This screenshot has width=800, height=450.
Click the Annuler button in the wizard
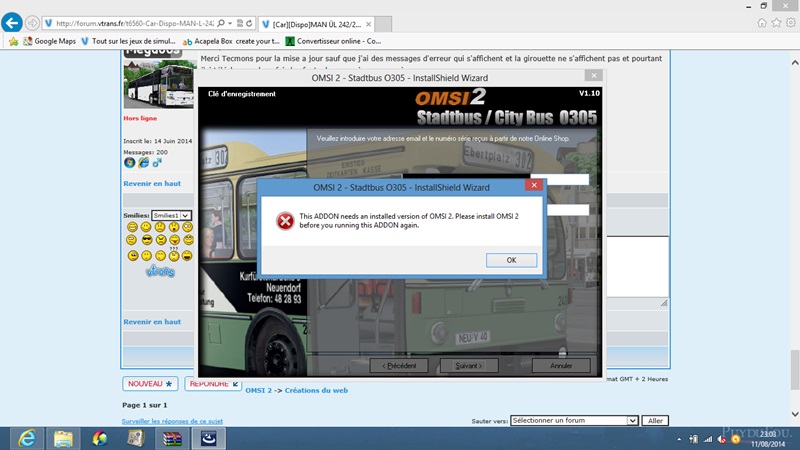[x=561, y=366]
